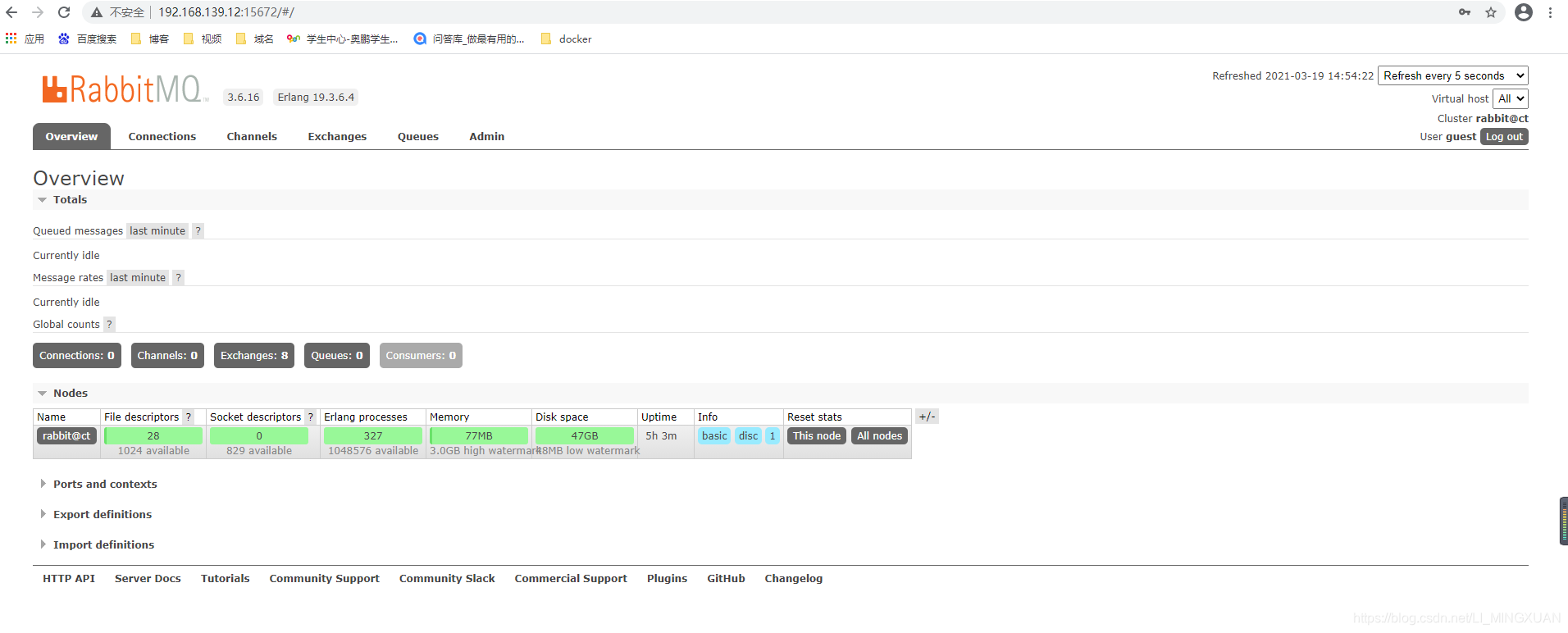Open the Server Docs link

(x=148, y=578)
